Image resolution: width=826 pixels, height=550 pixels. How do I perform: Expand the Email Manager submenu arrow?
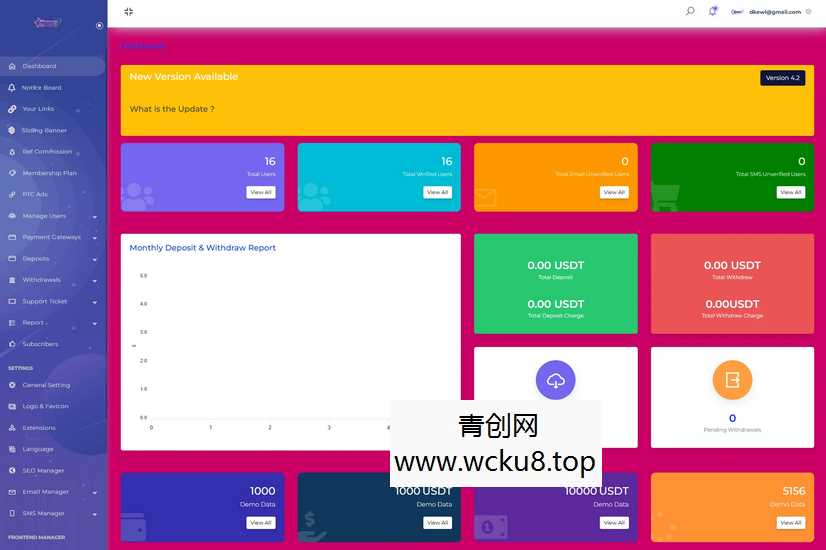[x=95, y=492]
